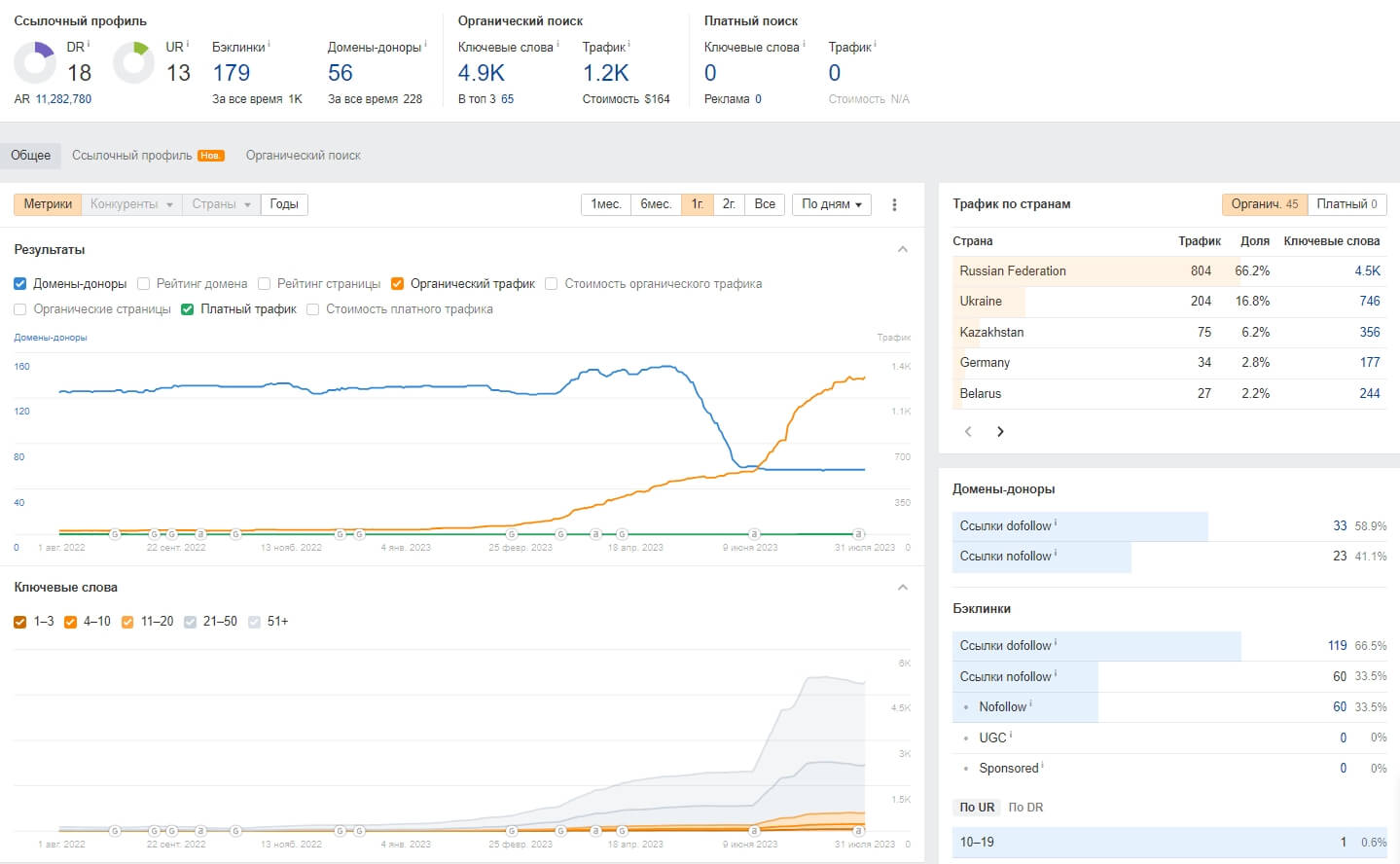Enable Рейтинг домена checkbox
Screen dimensions: 1400x864
click(x=143, y=284)
